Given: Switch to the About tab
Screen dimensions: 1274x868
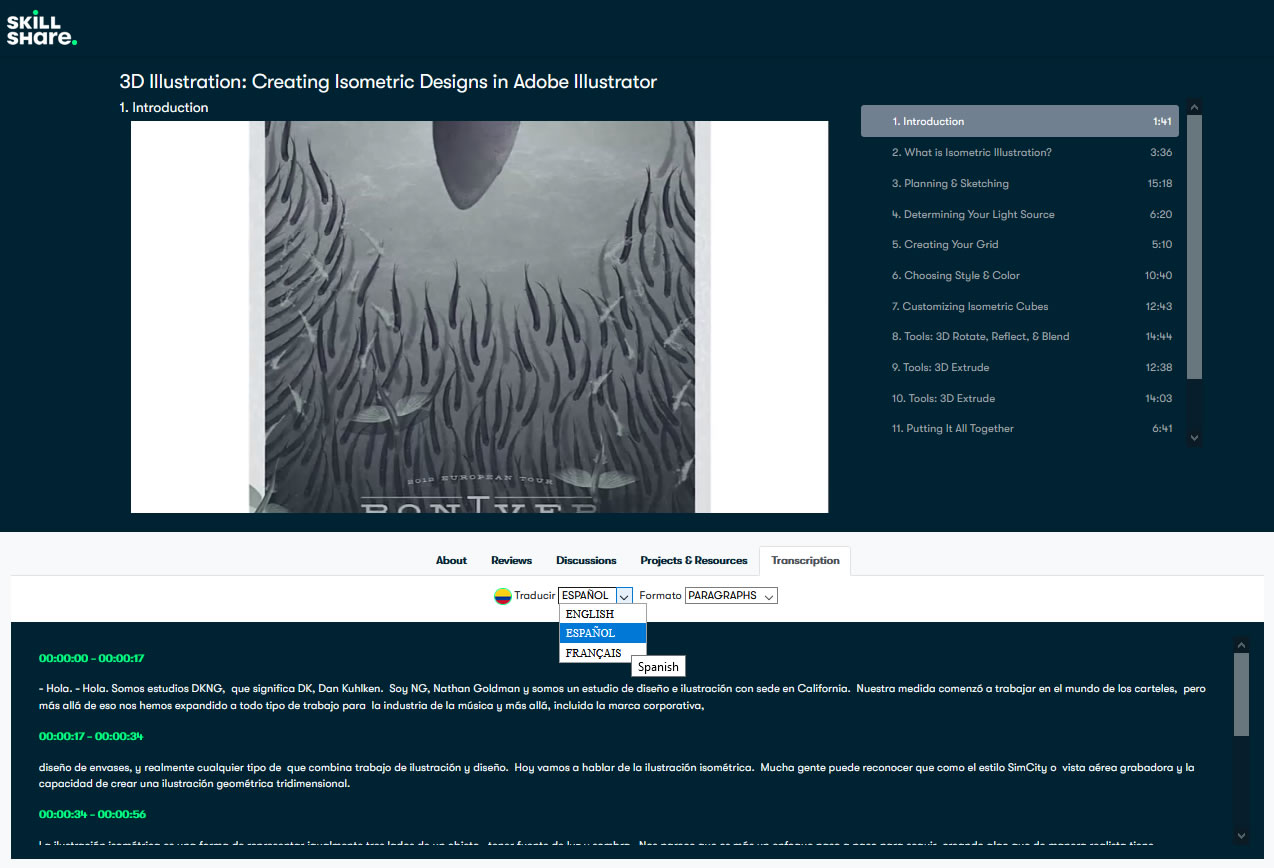Looking at the screenshot, I should coord(451,560).
